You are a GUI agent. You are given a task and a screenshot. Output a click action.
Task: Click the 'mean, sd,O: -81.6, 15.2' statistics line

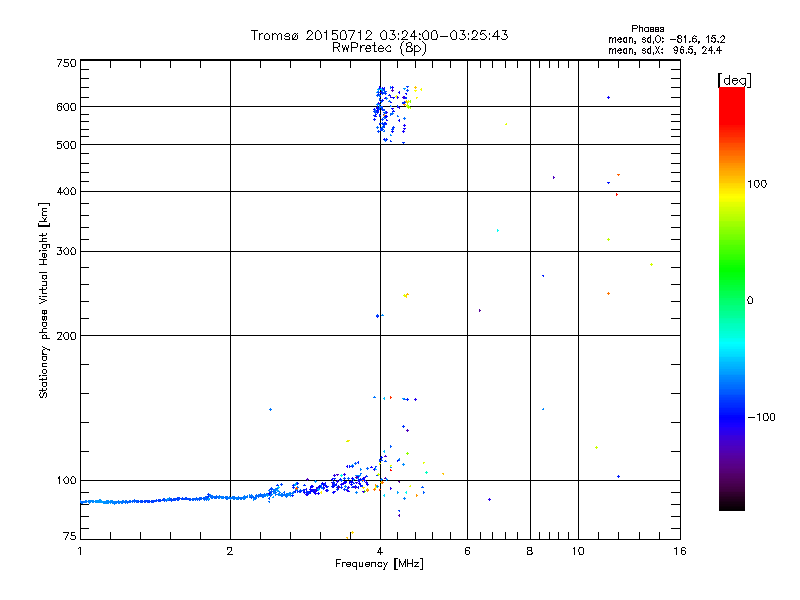pyautogui.click(x=666, y=39)
